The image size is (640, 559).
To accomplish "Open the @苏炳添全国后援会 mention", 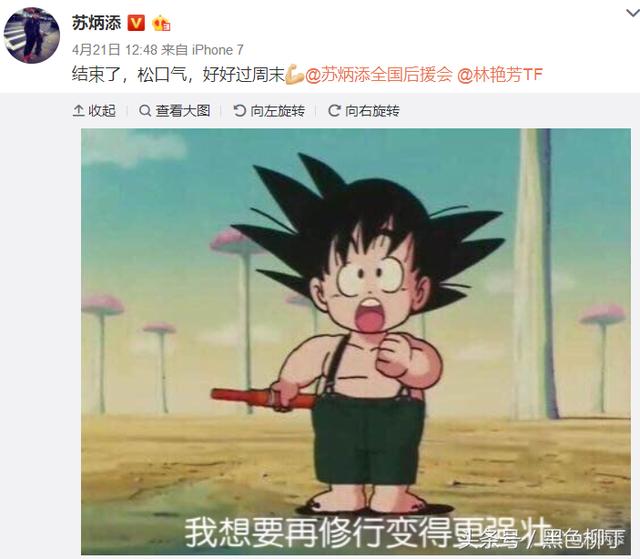I will point(379,75).
